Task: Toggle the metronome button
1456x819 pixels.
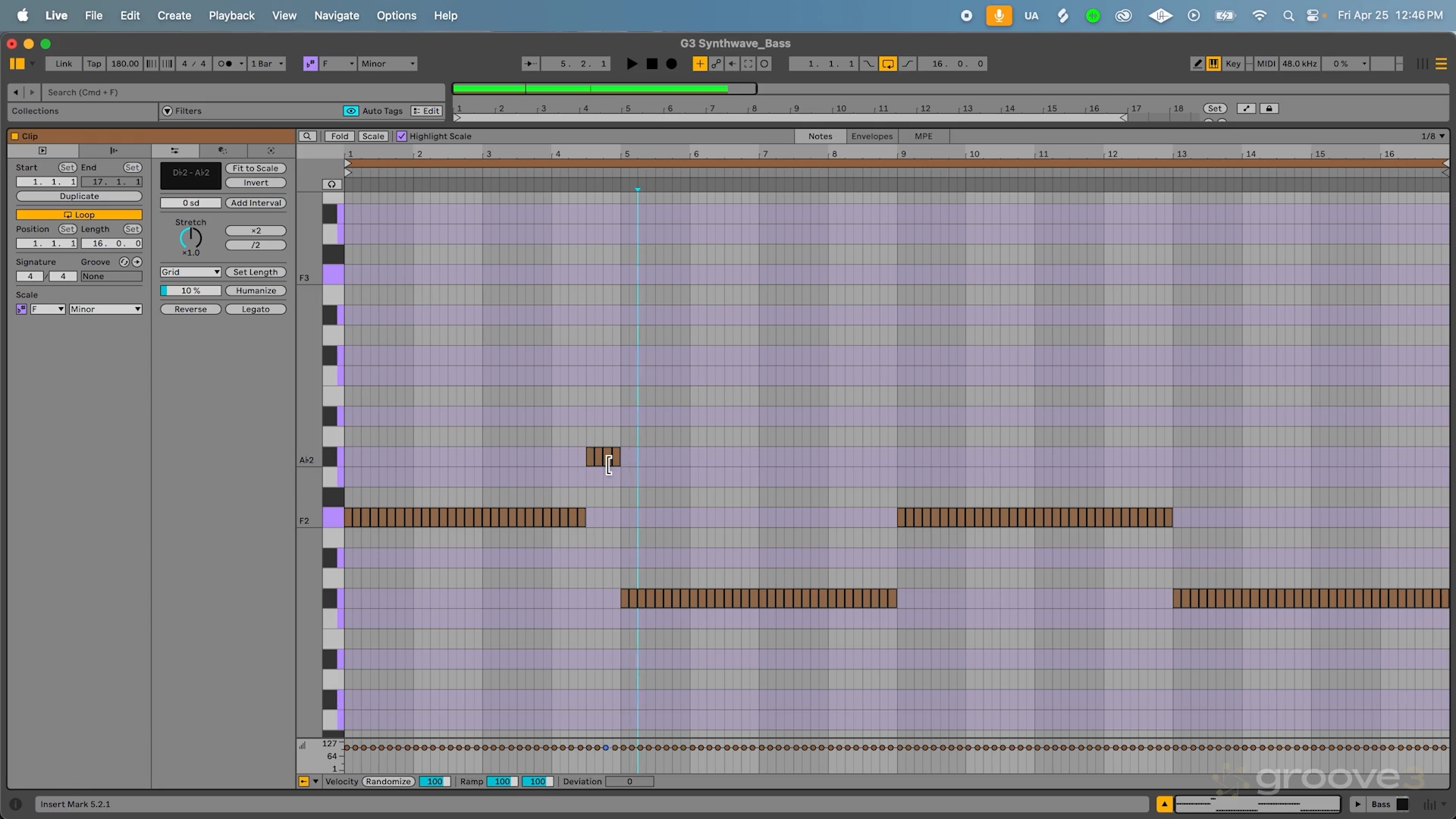Action: click(x=224, y=64)
